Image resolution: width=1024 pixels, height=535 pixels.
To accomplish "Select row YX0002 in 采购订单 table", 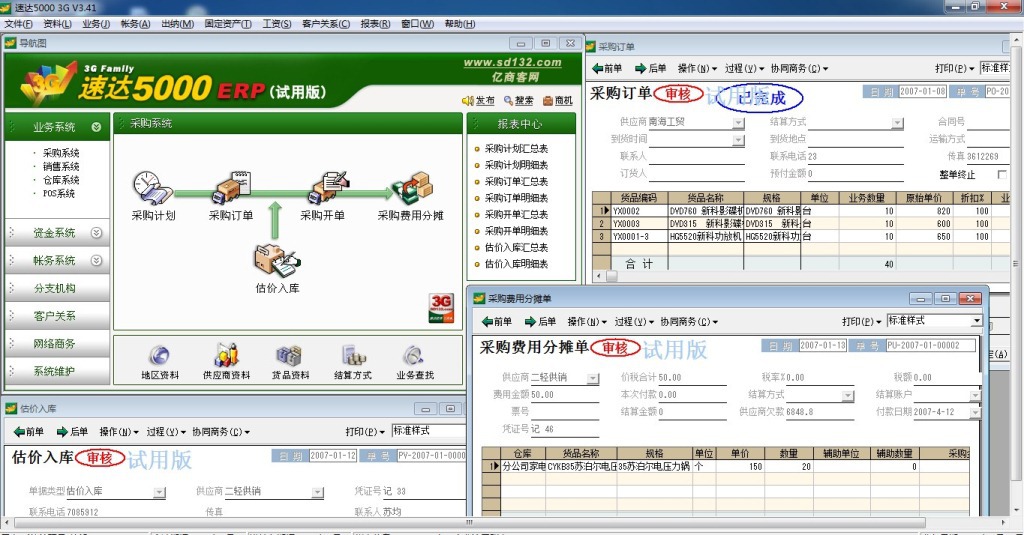I will click(801, 211).
